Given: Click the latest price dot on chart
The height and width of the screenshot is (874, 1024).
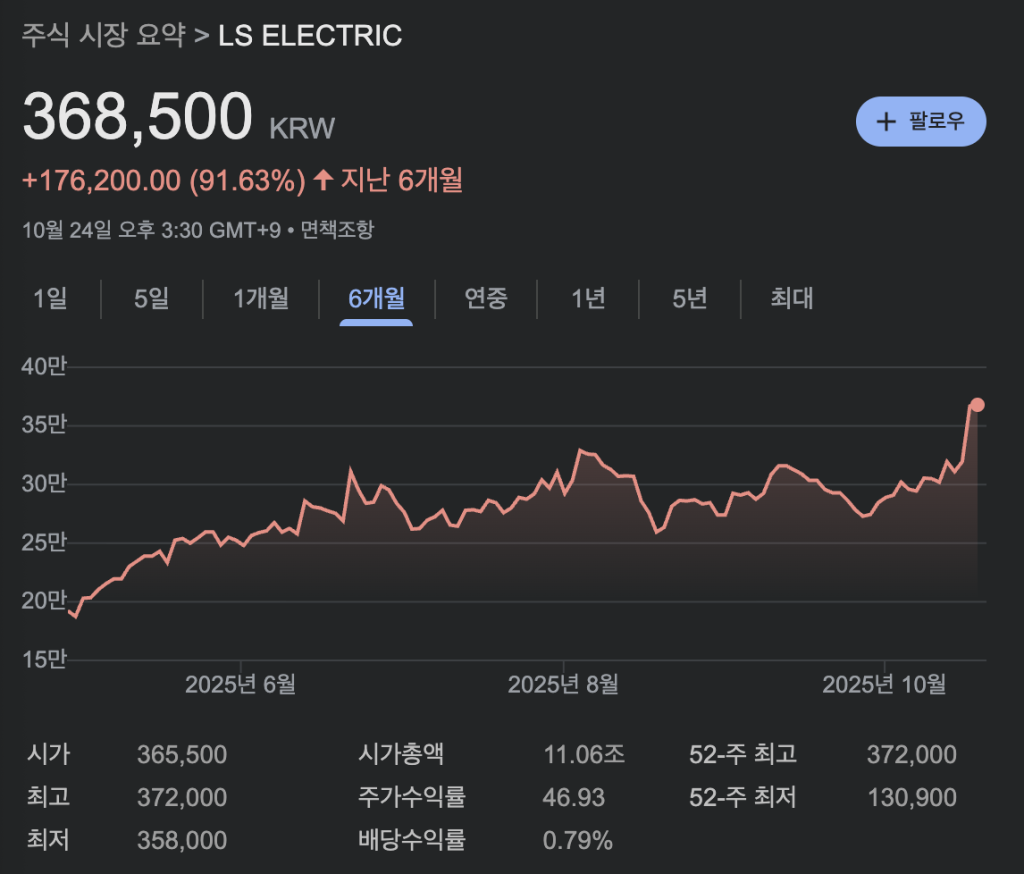Looking at the screenshot, I should [x=977, y=404].
